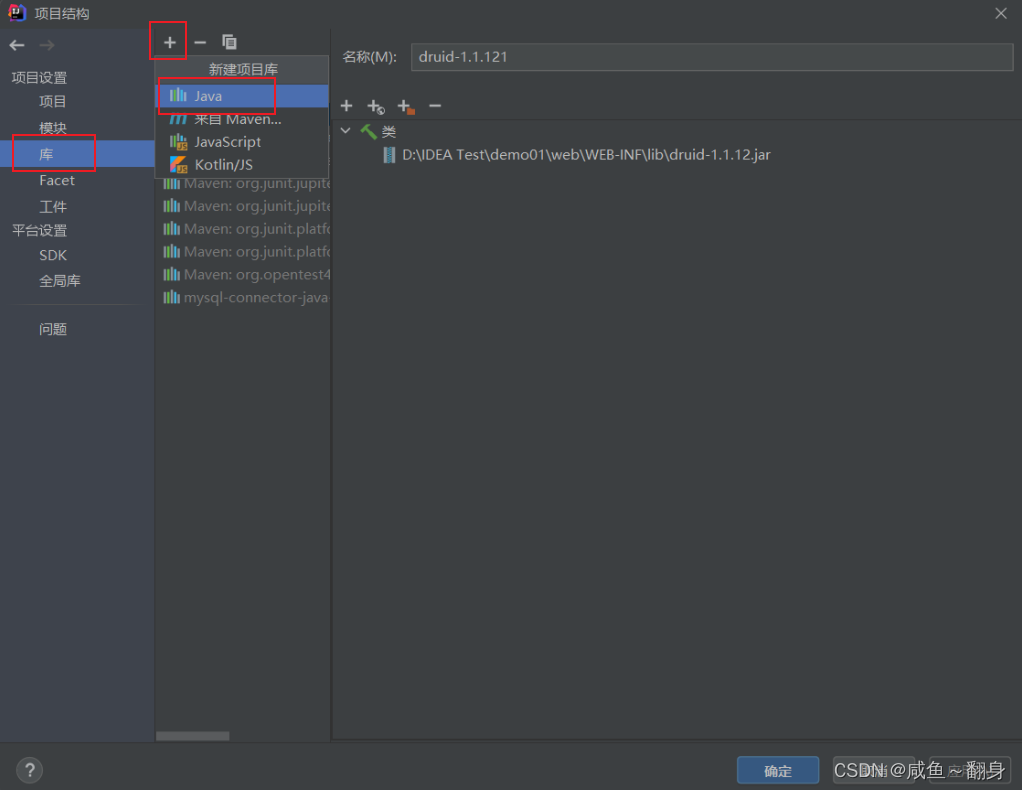Image resolution: width=1022 pixels, height=790 pixels.
Task: Choose Kotlin/JS library type
Action: click(x=242, y=165)
